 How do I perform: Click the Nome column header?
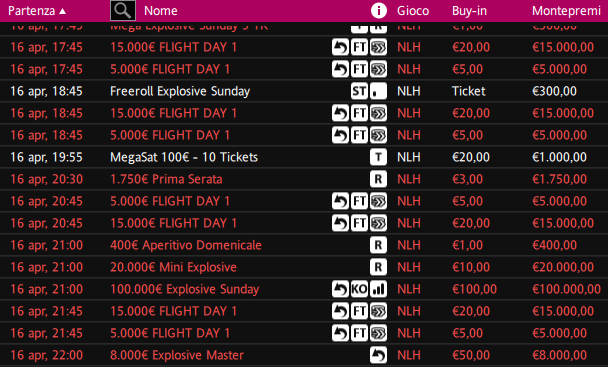click(x=161, y=11)
